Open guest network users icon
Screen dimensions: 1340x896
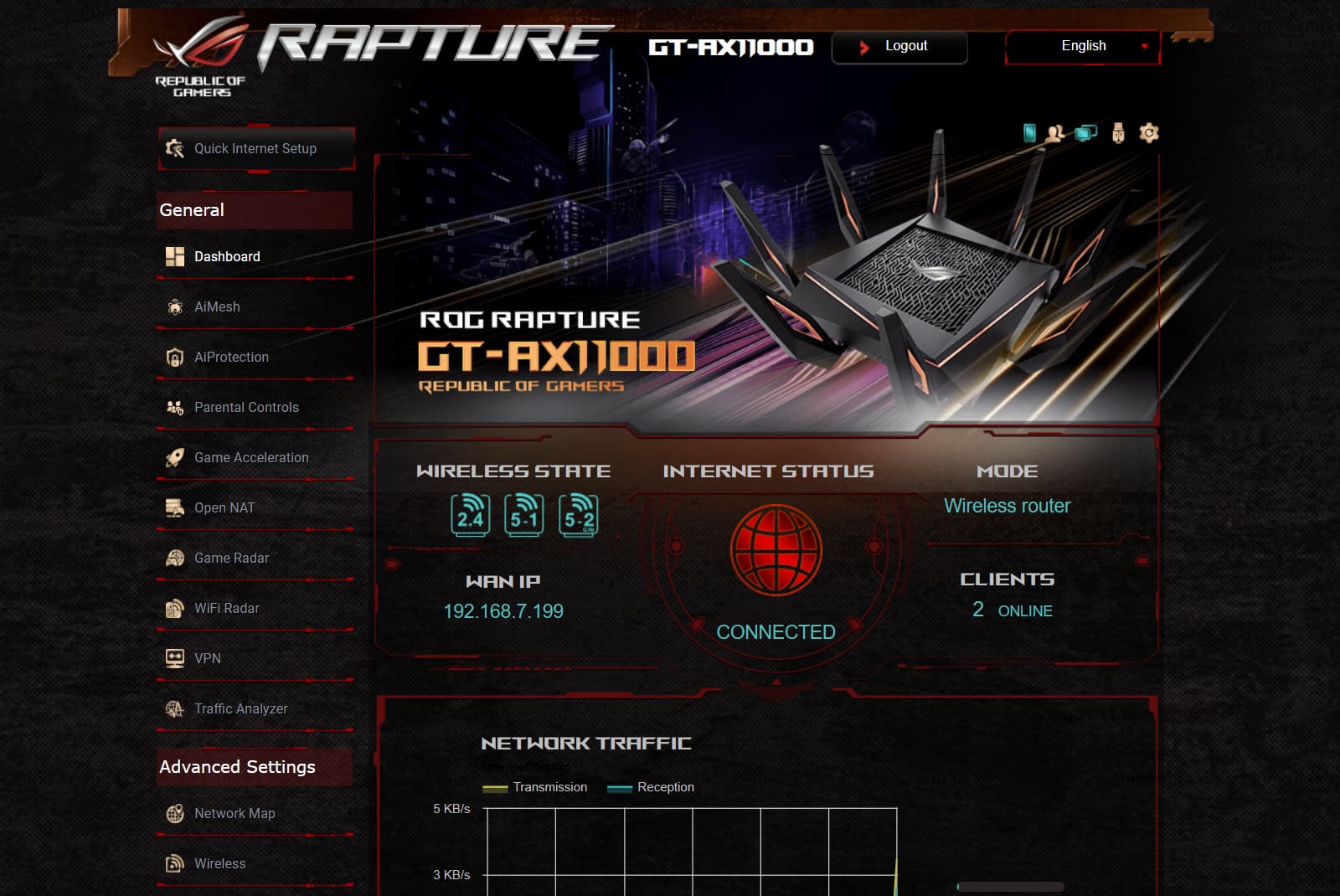[1055, 133]
